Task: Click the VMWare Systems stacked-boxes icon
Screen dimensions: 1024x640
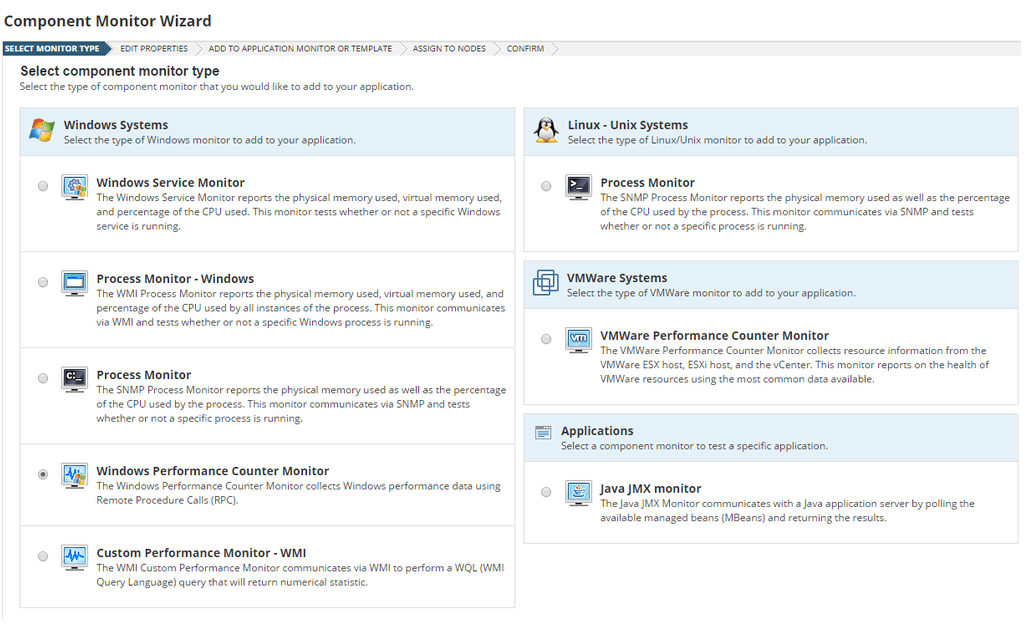Action: coord(545,284)
